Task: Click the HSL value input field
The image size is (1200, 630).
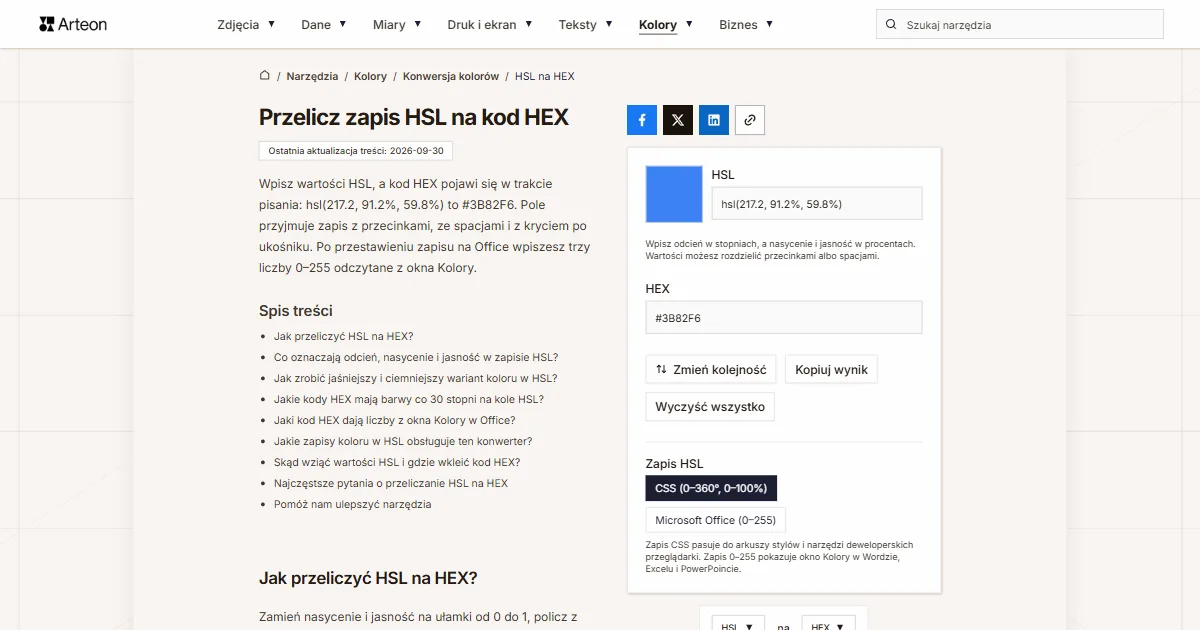Action: [x=817, y=203]
